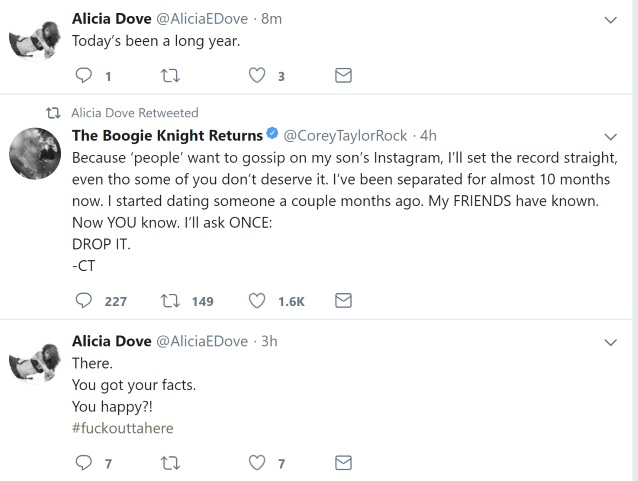
Task: Open the #fuckouttahere hashtag link
Action: 121,427
